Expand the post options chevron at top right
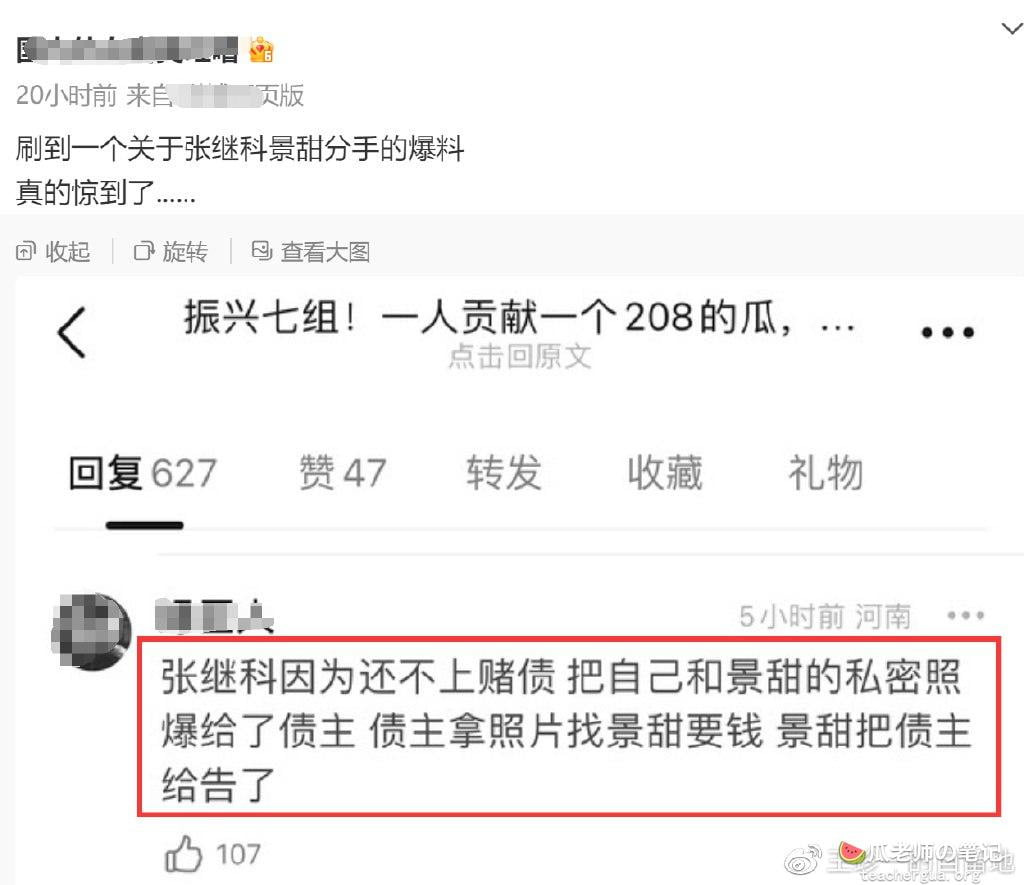1024x885 pixels. click(x=1012, y=28)
